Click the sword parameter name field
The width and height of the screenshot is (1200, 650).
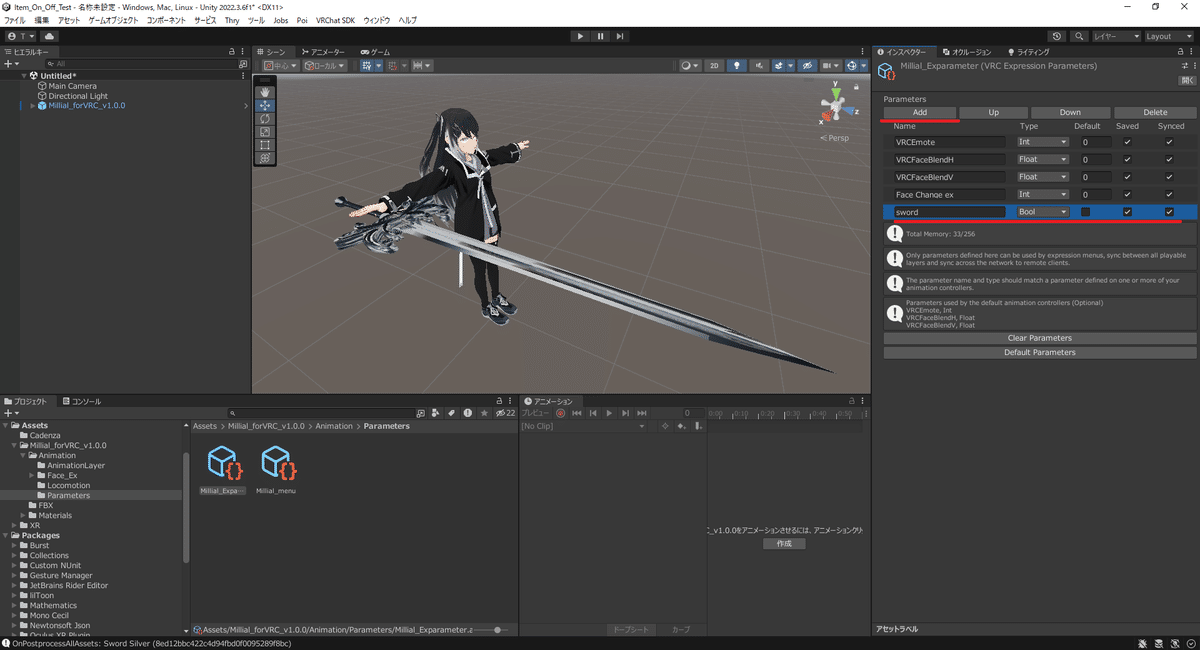click(950, 212)
